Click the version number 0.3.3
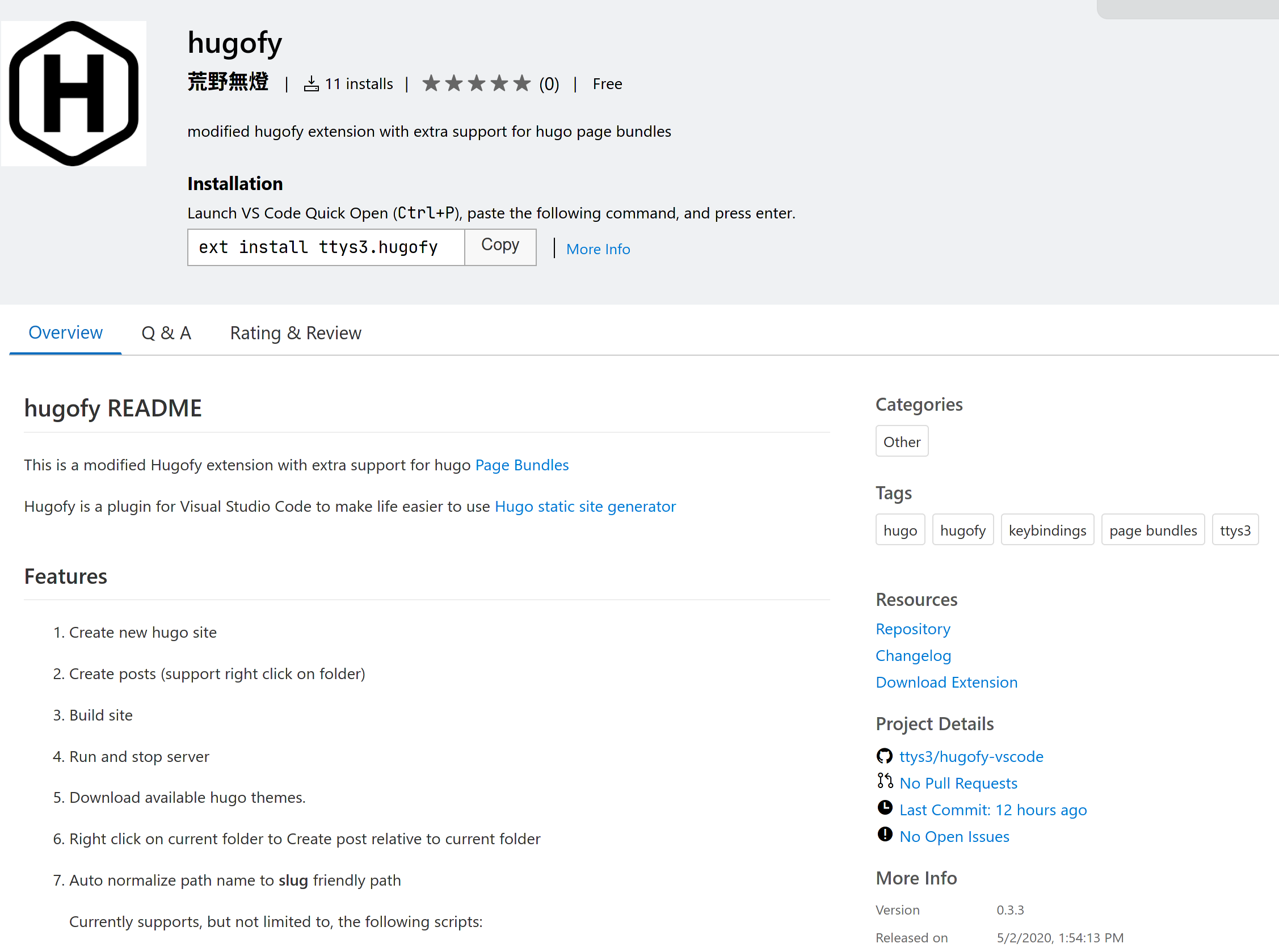Image resolution: width=1279 pixels, height=952 pixels. point(1010,909)
